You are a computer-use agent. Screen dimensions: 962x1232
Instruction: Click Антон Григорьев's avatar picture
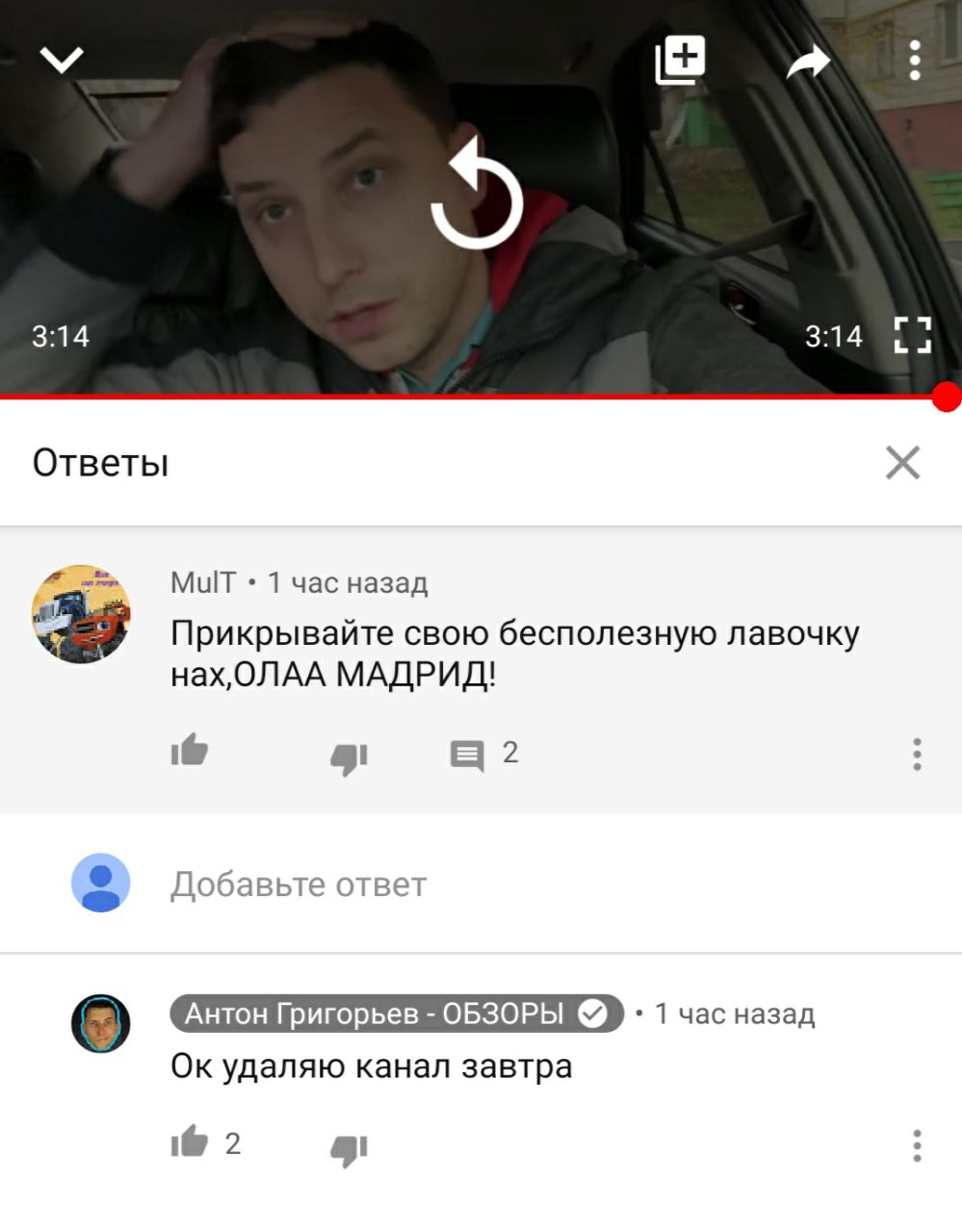100,1023
